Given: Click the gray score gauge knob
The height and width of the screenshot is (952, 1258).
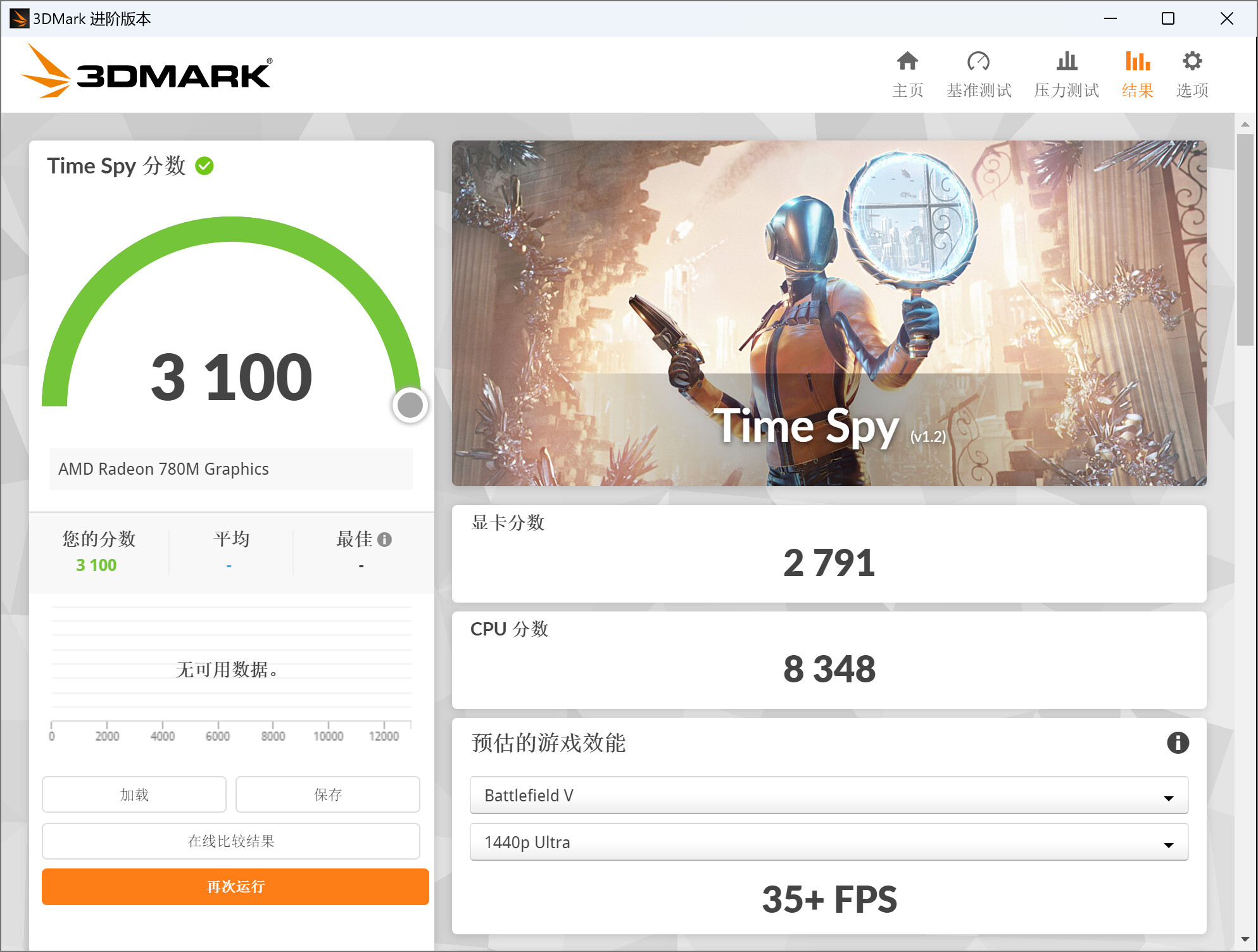Looking at the screenshot, I should (410, 405).
